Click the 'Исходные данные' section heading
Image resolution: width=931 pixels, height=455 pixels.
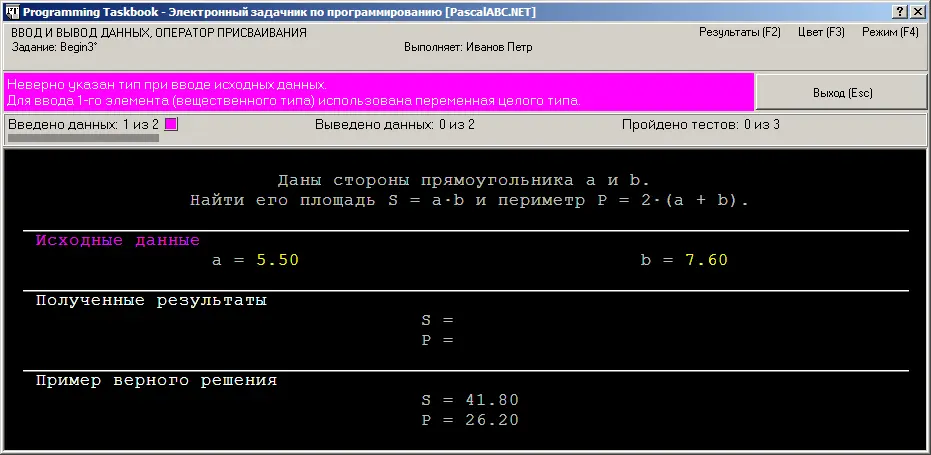[x=118, y=241]
